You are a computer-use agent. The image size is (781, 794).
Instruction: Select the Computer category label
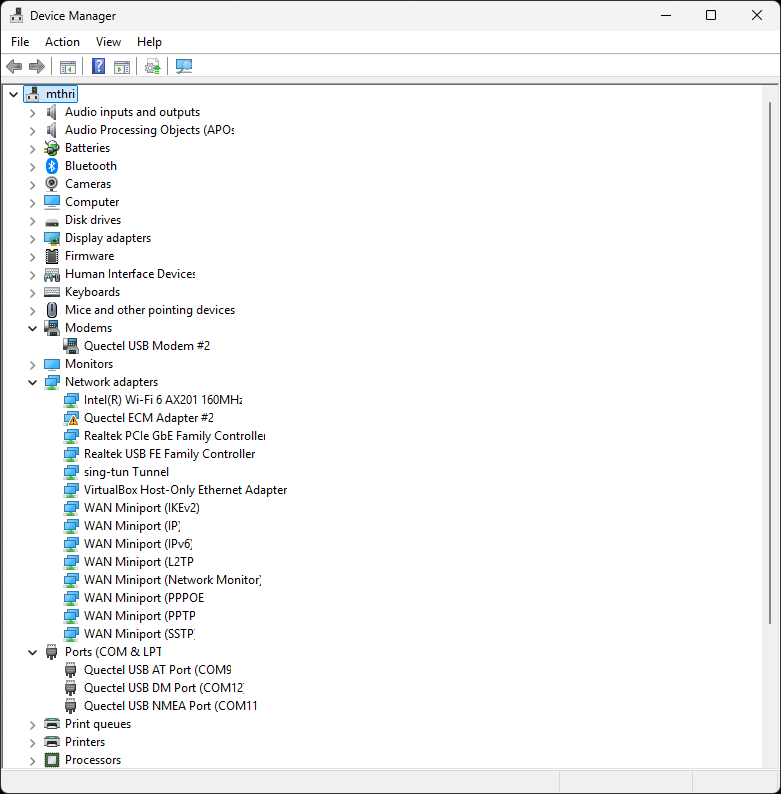[x=92, y=202]
